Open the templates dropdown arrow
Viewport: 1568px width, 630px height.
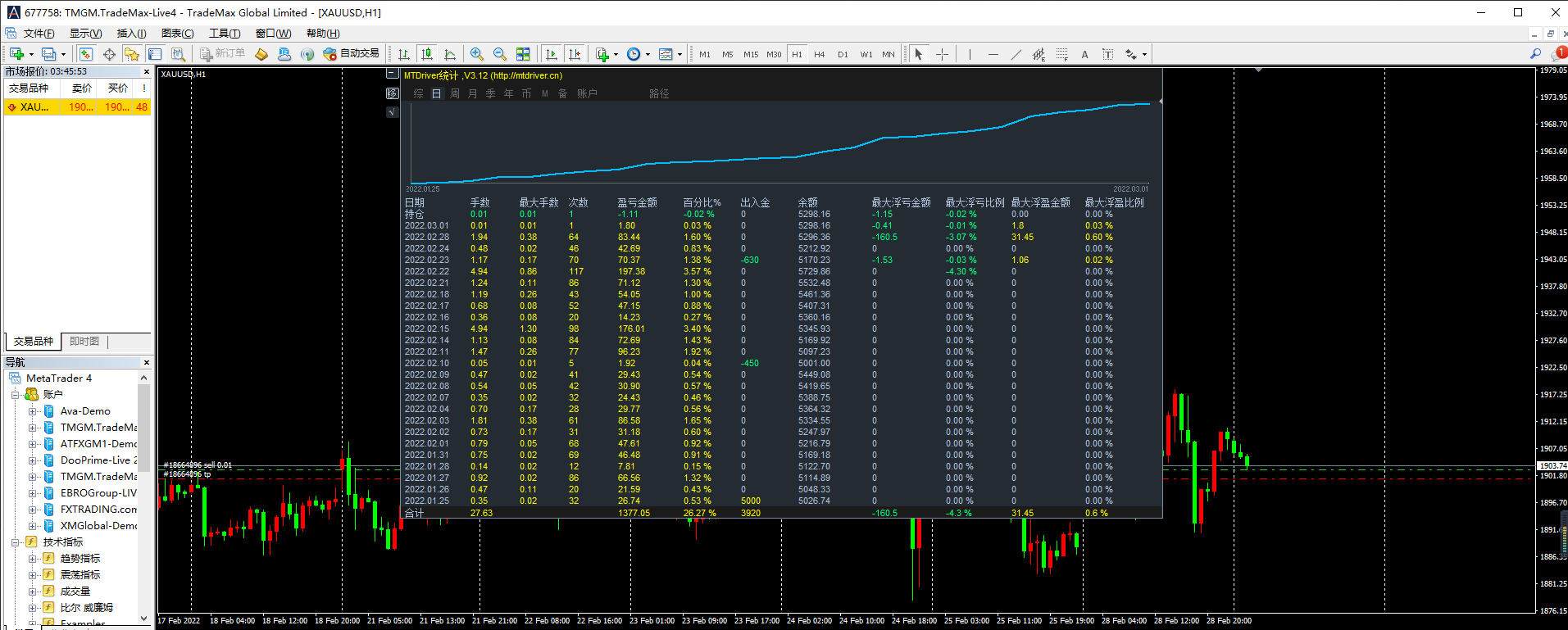click(679, 55)
